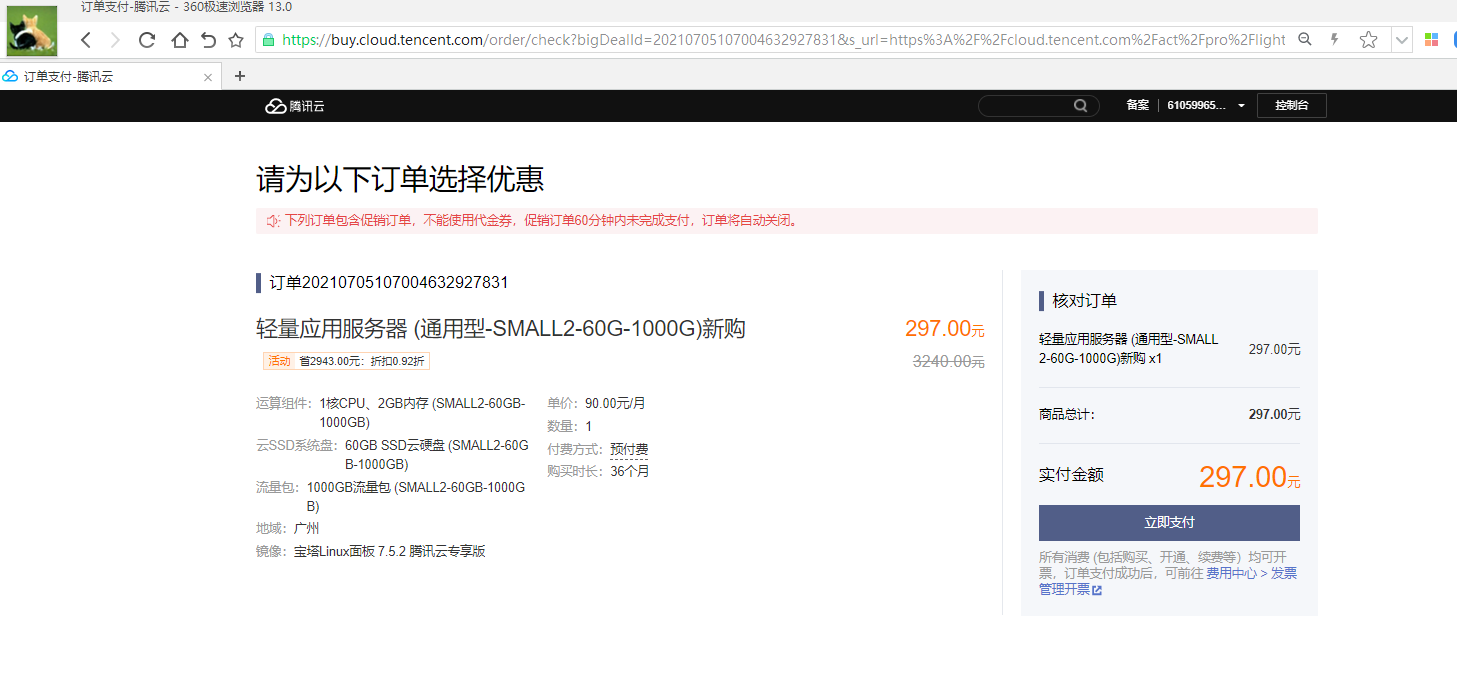The height and width of the screenshot is (686, 1457).
Task: Click the Tencent Cloud logo in header
Action: point(294,106)
